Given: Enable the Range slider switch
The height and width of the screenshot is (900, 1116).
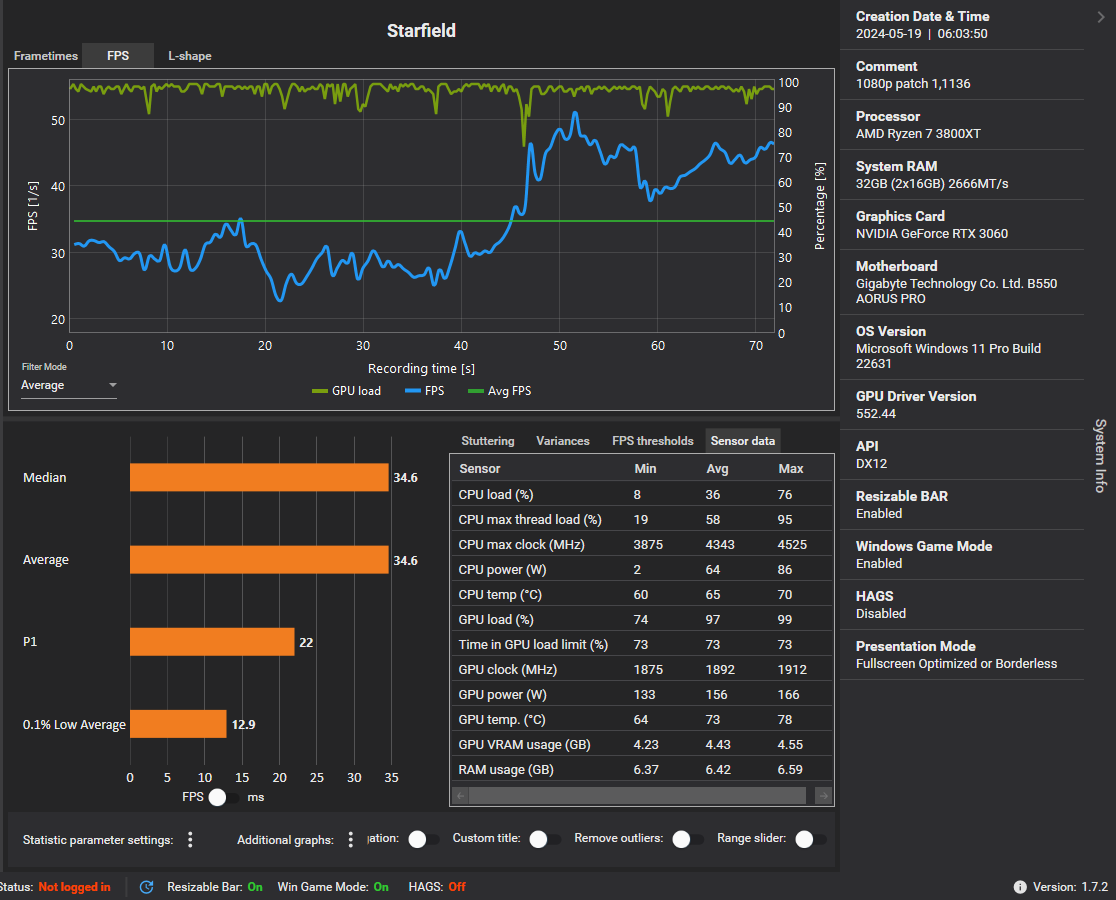Looking at the screenshot, I should [811, 840].
